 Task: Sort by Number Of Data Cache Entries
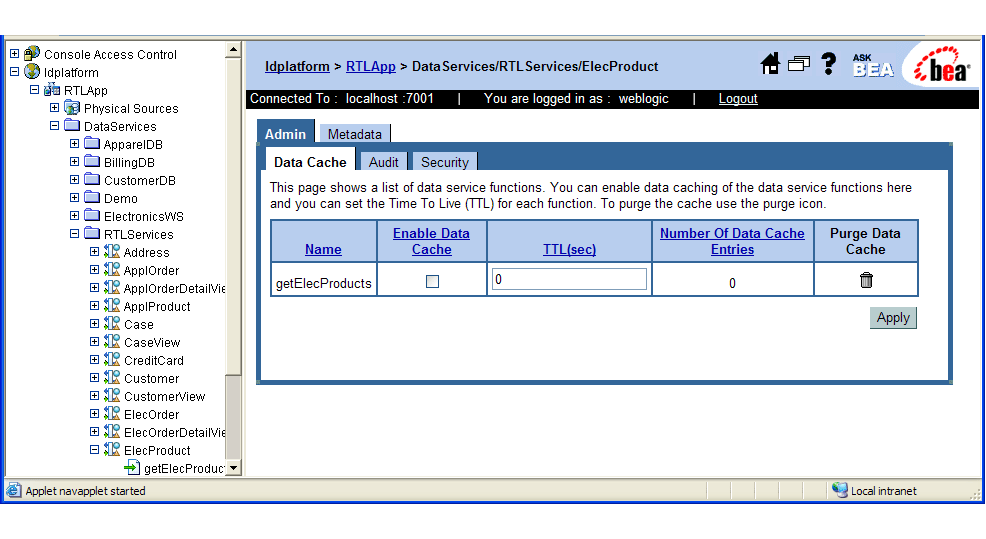[x=732, y=242]
